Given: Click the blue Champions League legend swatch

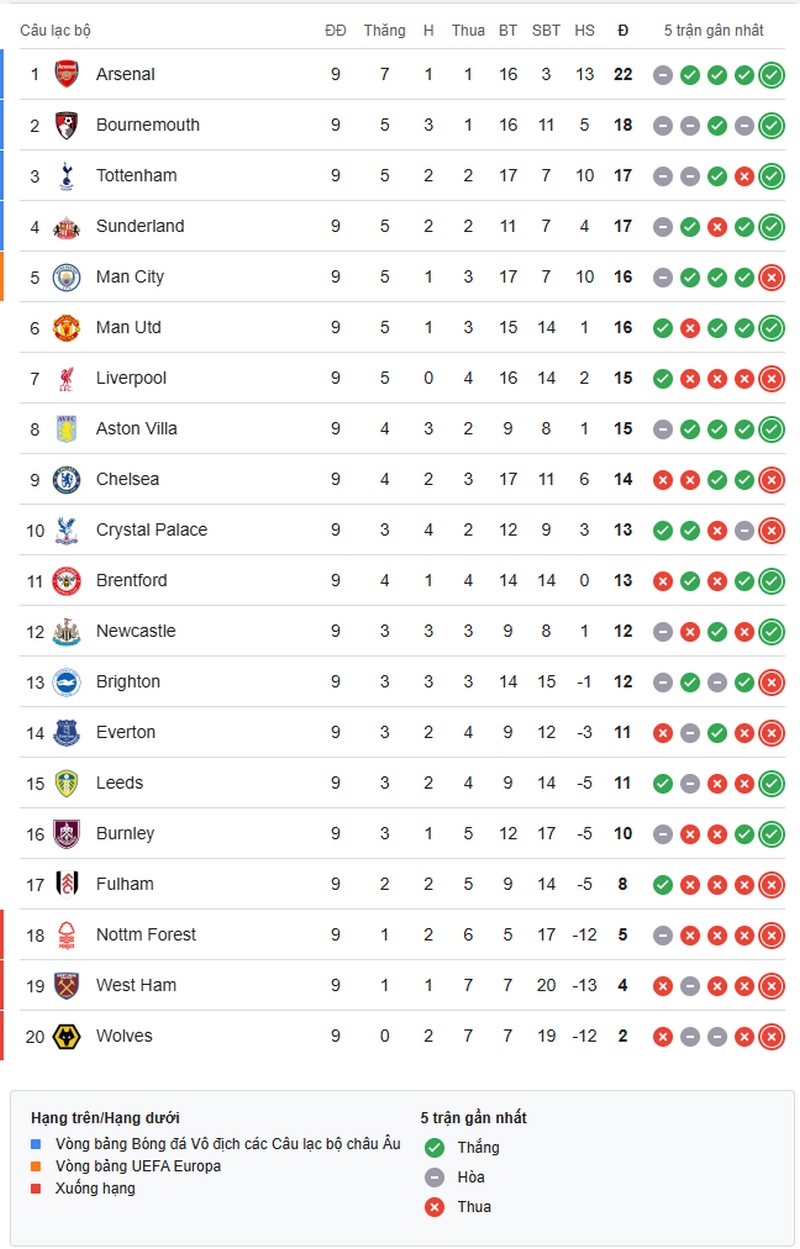Looking at the screenshot, I should 37,1144.
